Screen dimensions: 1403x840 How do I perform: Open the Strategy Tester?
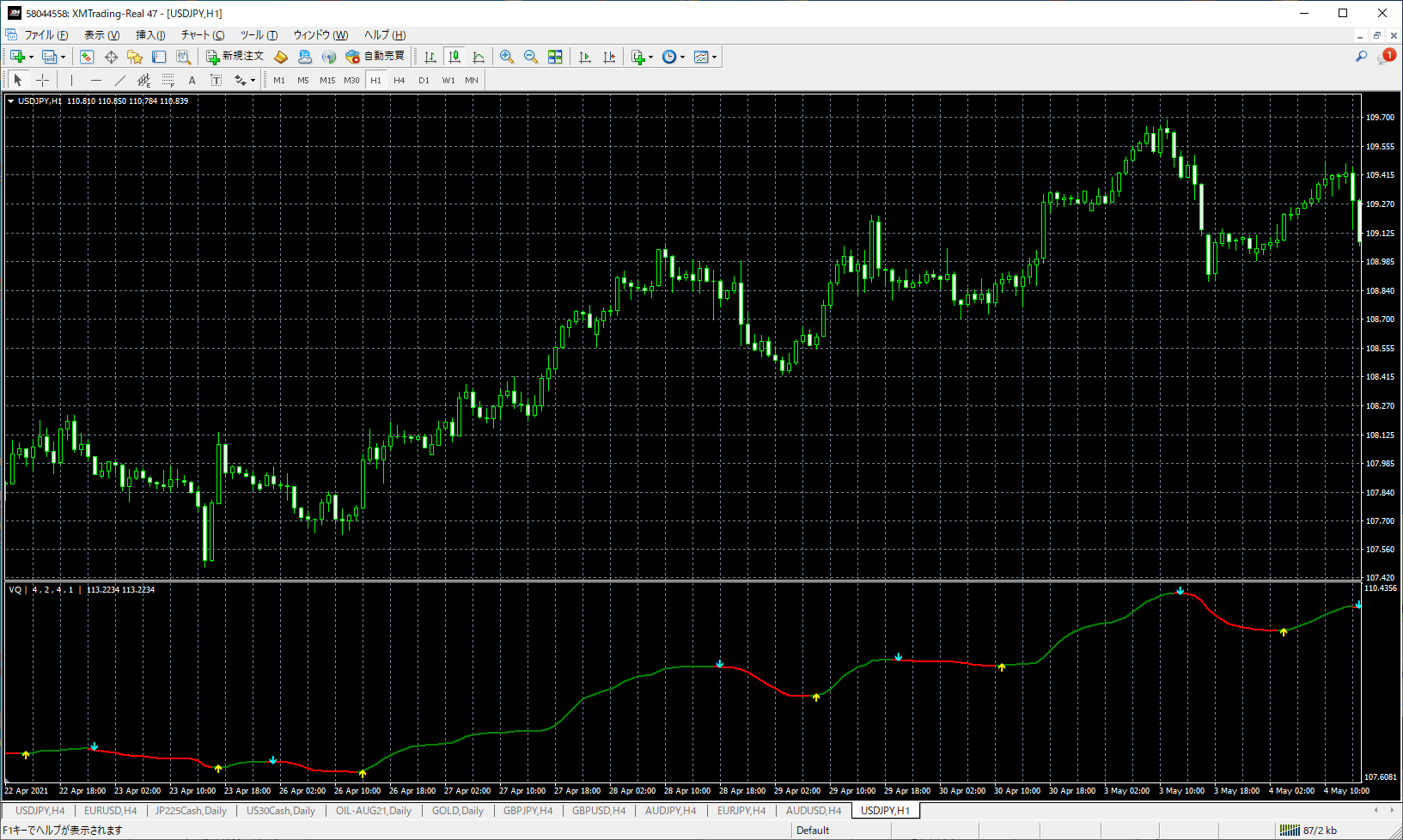pos(183,56)
